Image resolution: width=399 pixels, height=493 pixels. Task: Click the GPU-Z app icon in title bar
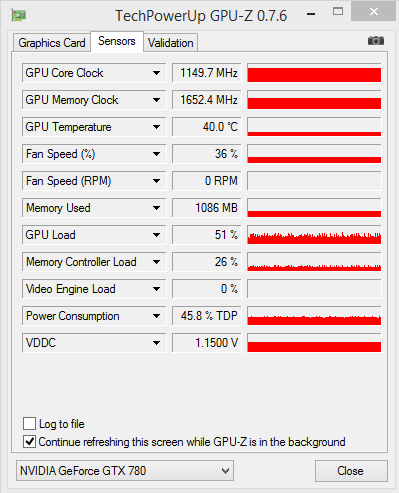(x=19, y=15)
